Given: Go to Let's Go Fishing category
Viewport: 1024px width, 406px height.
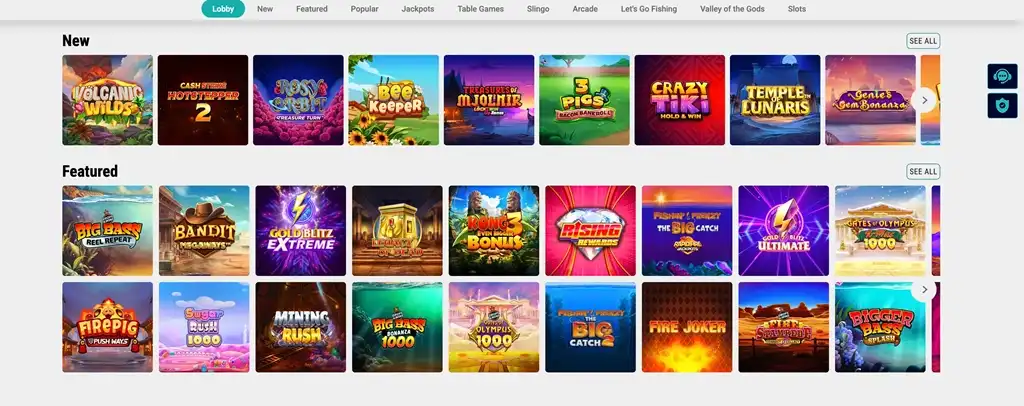Looking at the screenshot, I should point(648,9).
